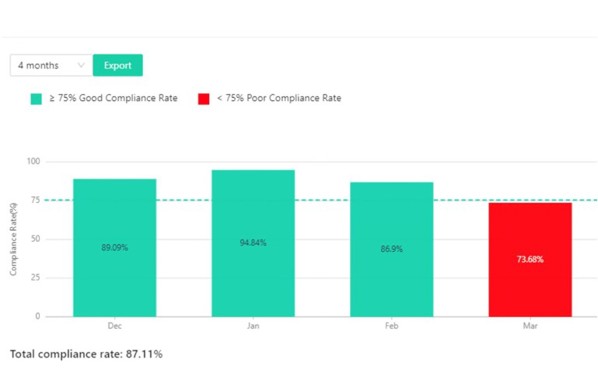Click the Total compliance rate text
598x373 pixels.
pos(86,354)
